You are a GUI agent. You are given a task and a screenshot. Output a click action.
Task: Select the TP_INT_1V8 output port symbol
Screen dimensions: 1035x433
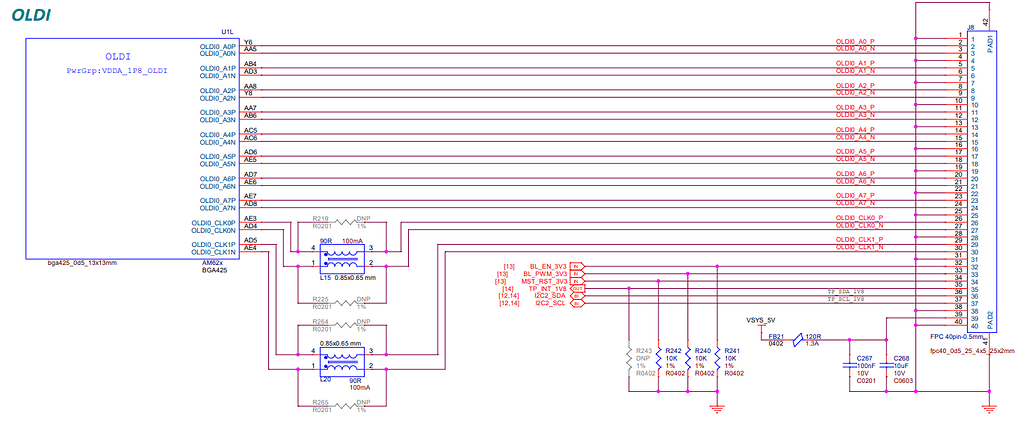tap(577, 288)
